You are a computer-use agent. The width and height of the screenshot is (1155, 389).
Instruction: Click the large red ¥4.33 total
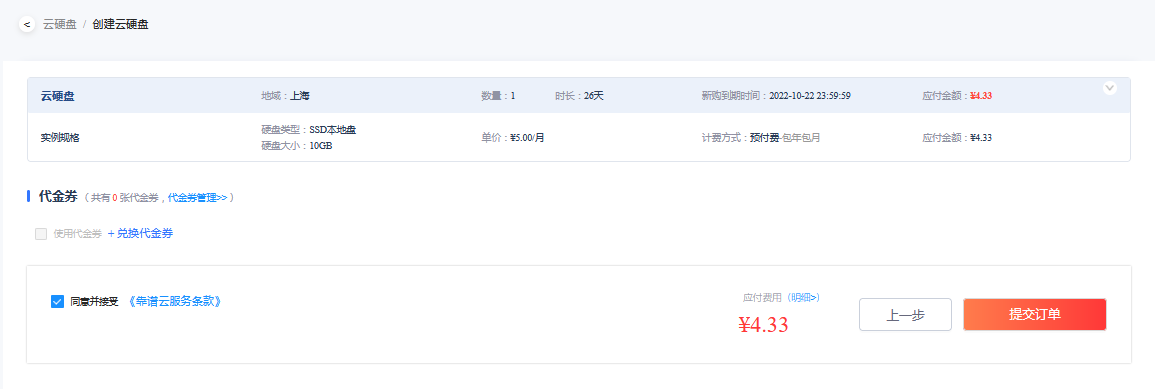tap(763, 325)
